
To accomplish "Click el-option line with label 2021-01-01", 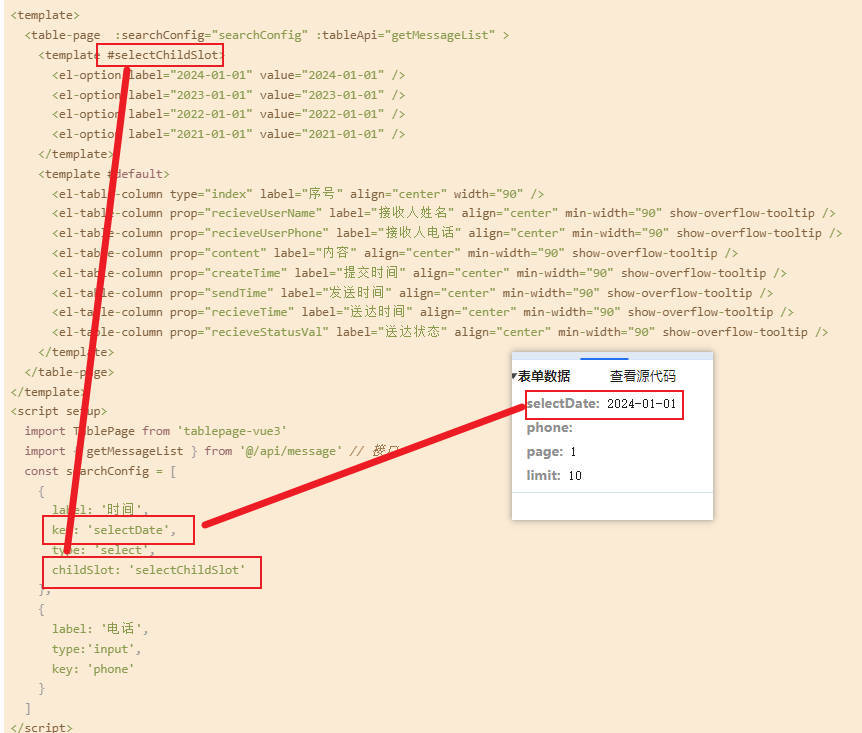I will point(229,134).
